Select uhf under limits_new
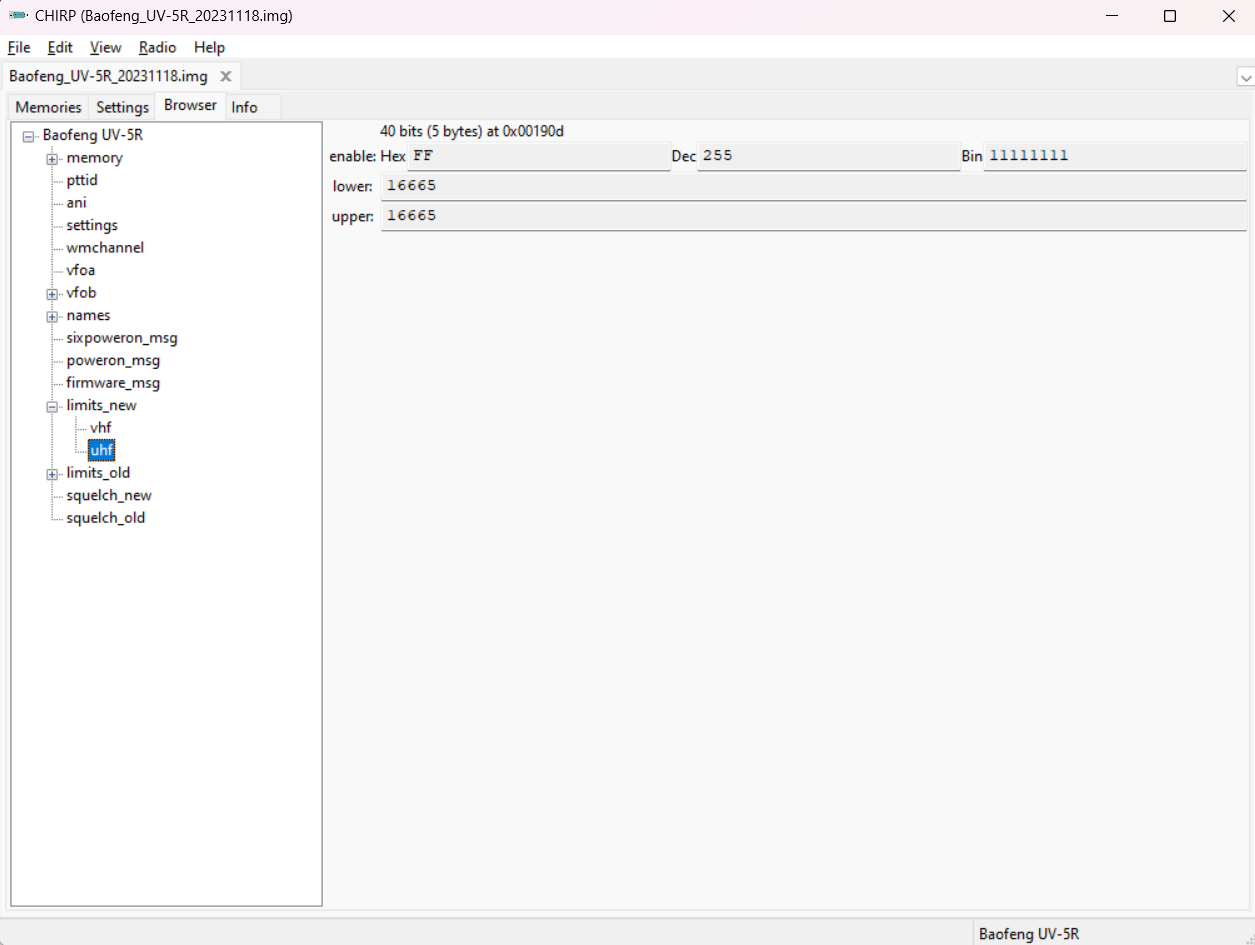This screenshot has width=1255, height=945. click(101, 450)
